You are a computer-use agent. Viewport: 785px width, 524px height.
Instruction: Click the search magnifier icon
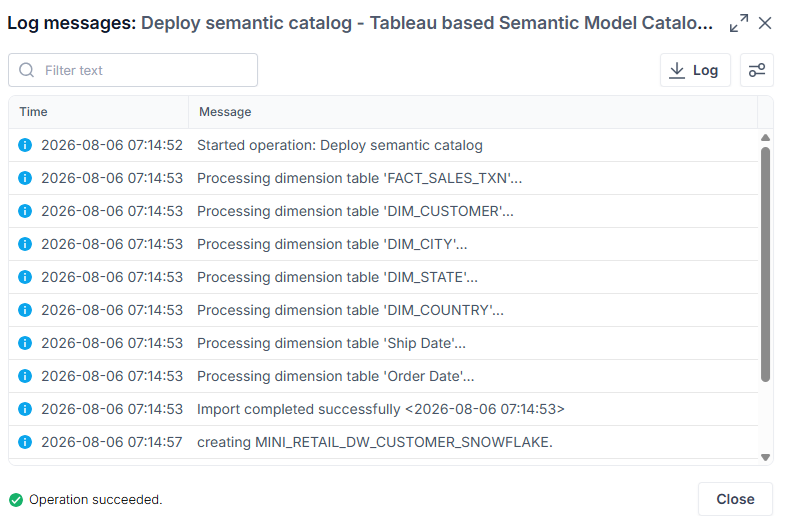pyautogui.click(x=27, y=70)
